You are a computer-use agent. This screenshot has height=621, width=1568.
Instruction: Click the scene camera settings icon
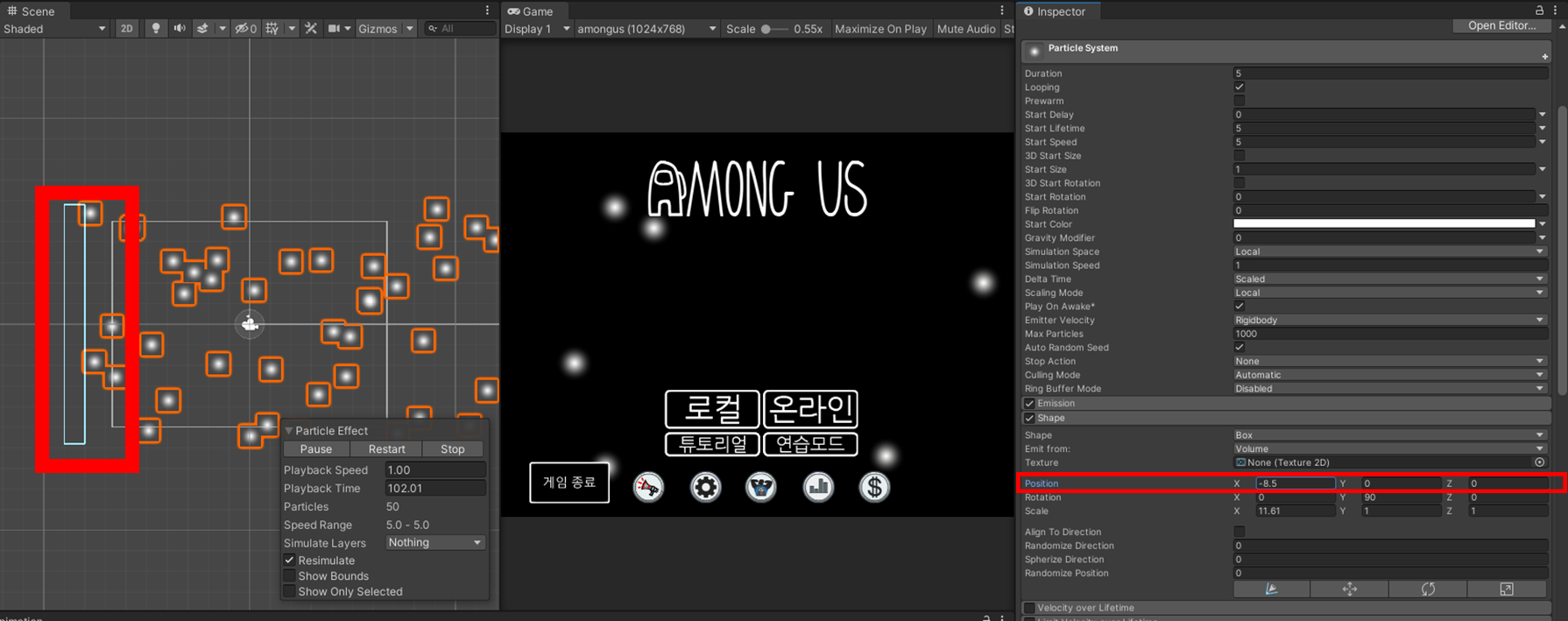(x=334, y=28)
